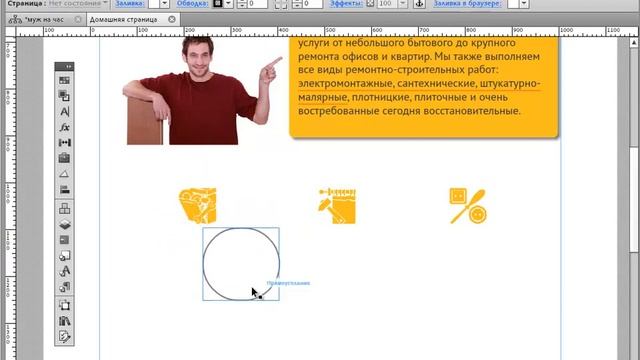Click the text 'ремонта офисов и квартир'
This screenshot has height=360, width=640.
pyautogui.click(x=364, y=56)
